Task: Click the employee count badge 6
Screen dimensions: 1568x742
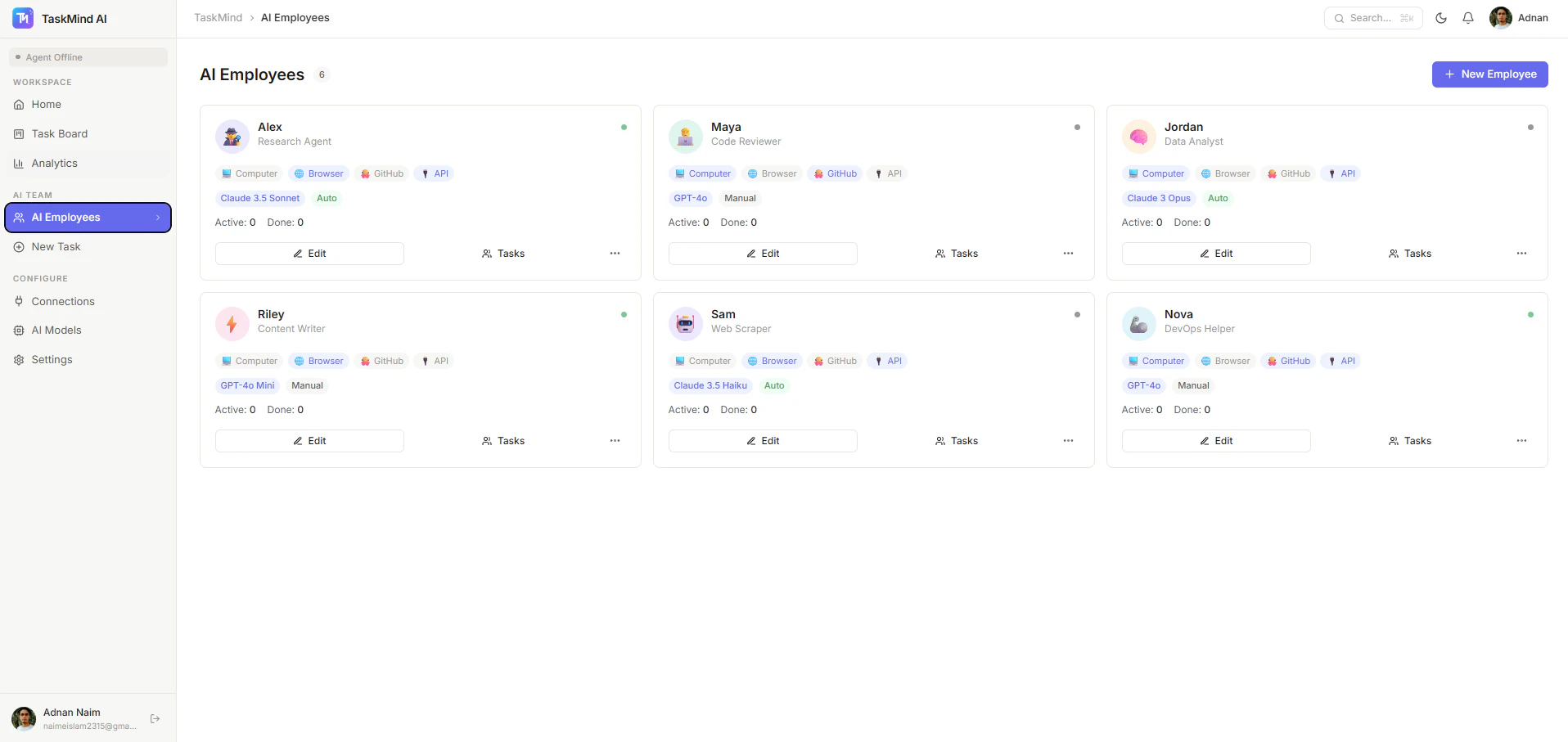Action: coord(322,74)
